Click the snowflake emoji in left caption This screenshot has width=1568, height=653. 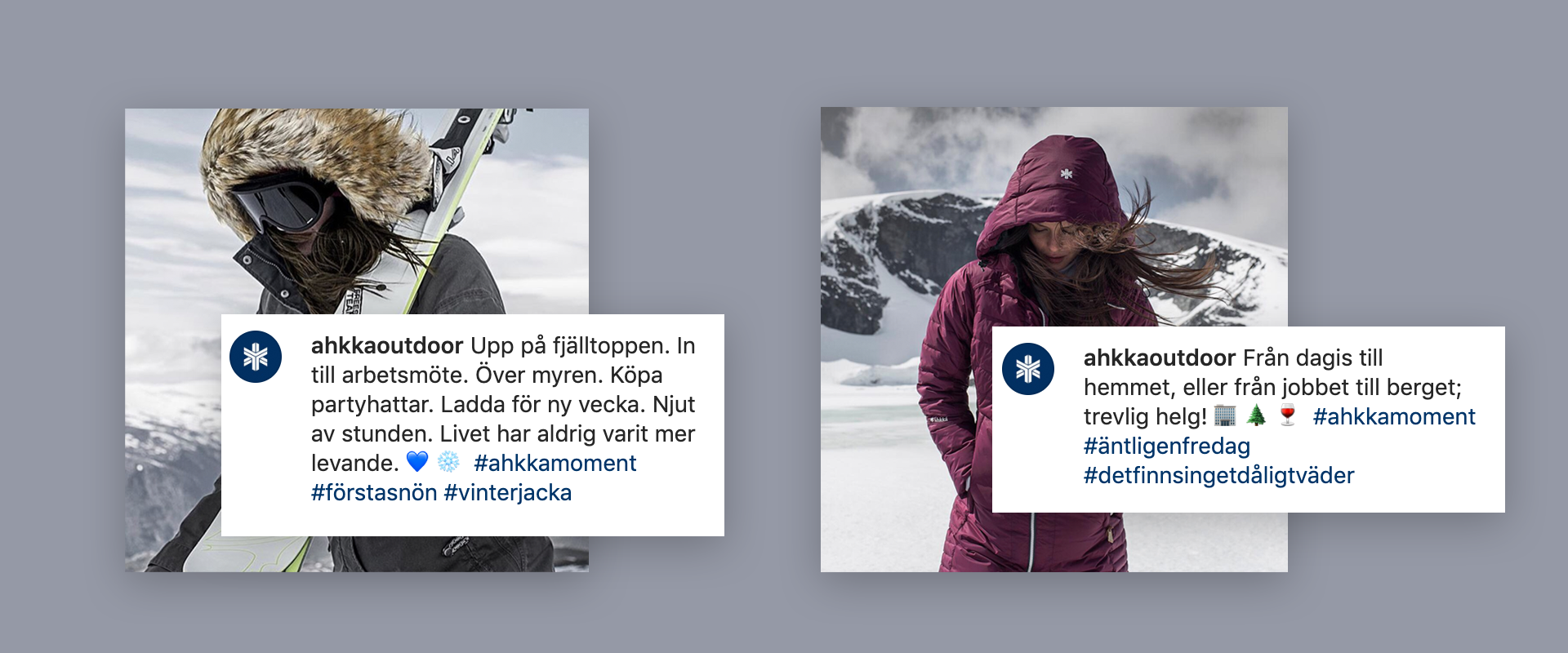[x=448, y=462]
